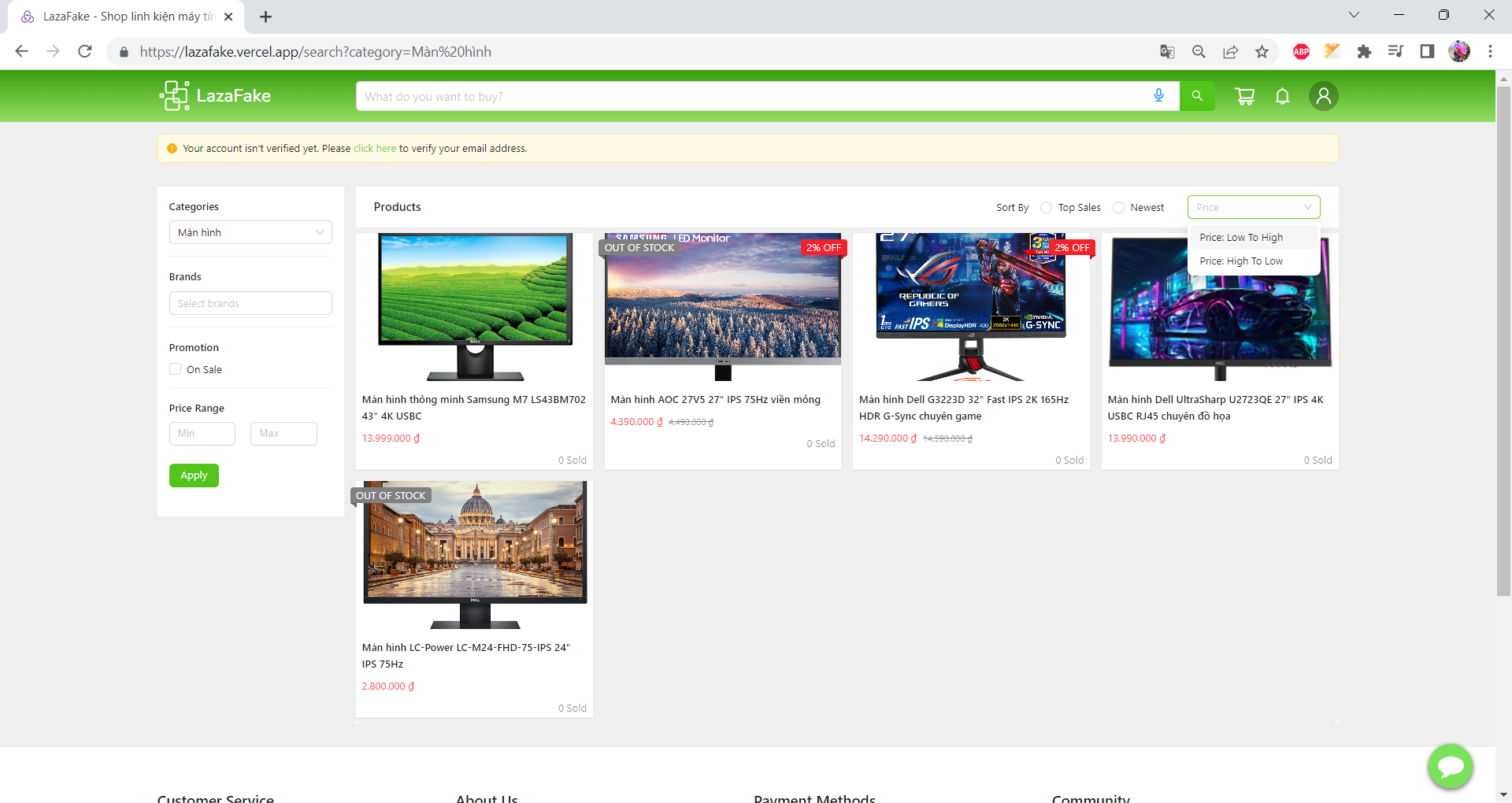Click the zoom magnifier icon in address bar
Image resolution: width=1512 pixels, height=803 pixels.
[1199, 51]
